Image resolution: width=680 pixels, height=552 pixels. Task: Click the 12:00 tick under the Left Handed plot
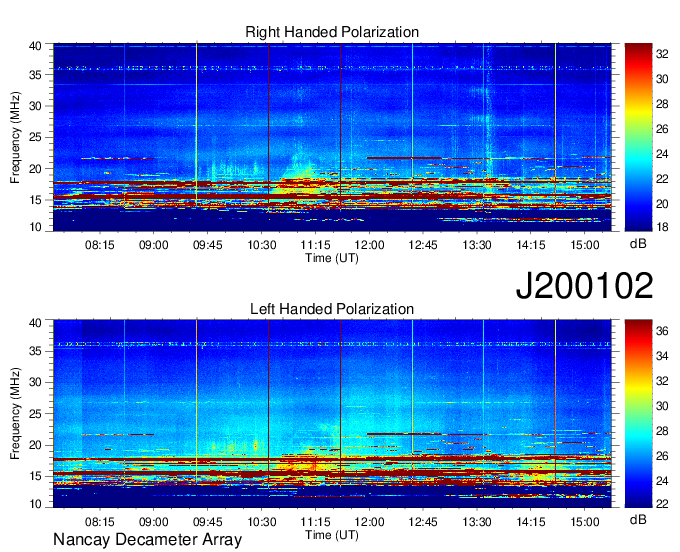(369, 522)
